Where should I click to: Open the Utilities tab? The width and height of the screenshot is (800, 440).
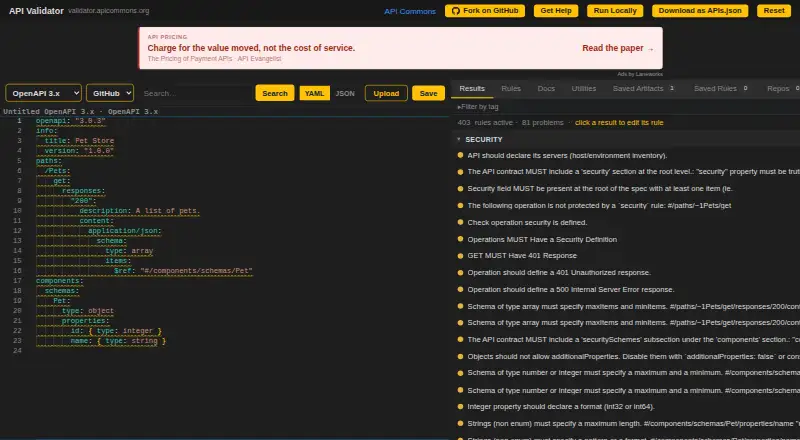pos(584,89)
